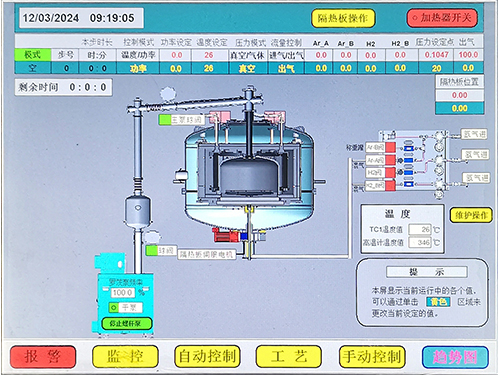Click the blue coupling under the chamber shaft
The image size is (500, 375).
[x=244, y=237]
